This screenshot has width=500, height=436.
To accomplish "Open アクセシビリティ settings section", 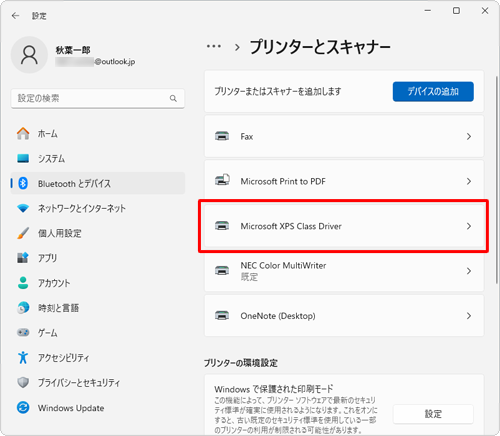I will (98, 357).
